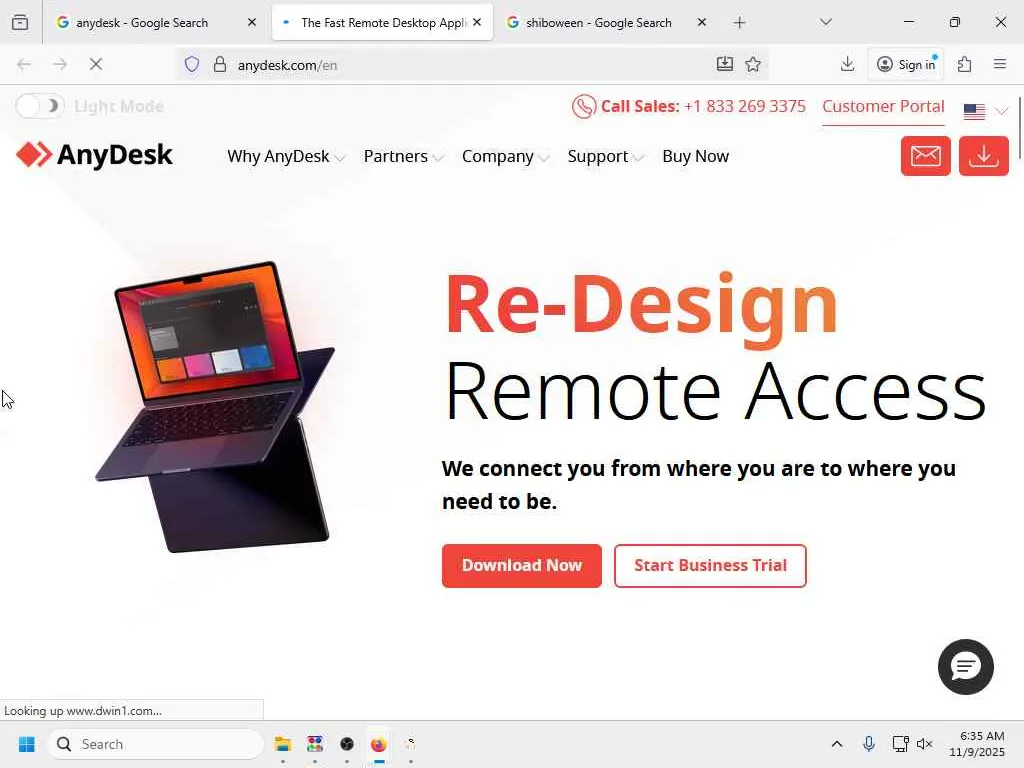Screen dimensions: 1024x768
Task: Open Firefox downloads panel icon
Action: [847, 64]
